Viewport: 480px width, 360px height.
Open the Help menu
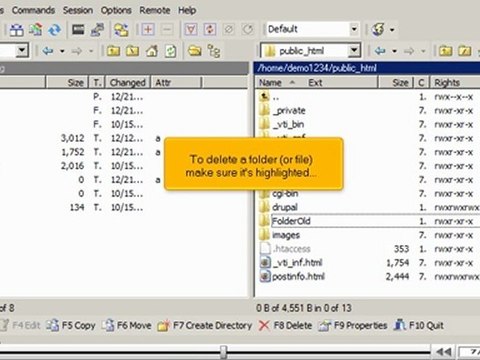click(x=187, y=10)
